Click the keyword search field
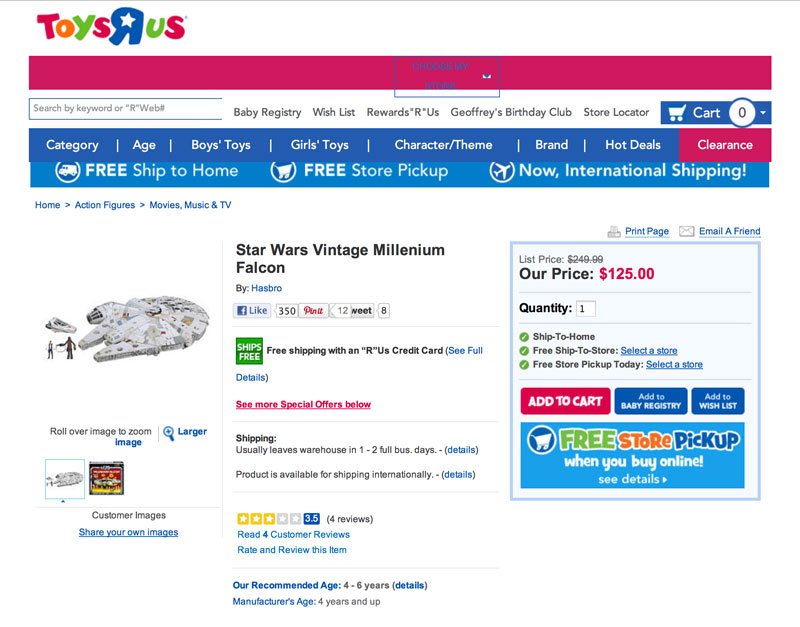Image resolution: width=800 pixels, height=627 pixels. pyautogui.click(x=125, y=108)
